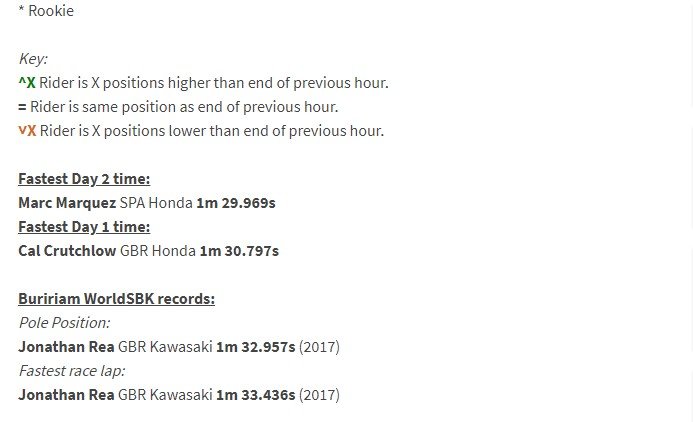Click the pole time 1m 32.957s
Image resolution: width=693 pixels, height=422 pixels.
pos(255,347)
